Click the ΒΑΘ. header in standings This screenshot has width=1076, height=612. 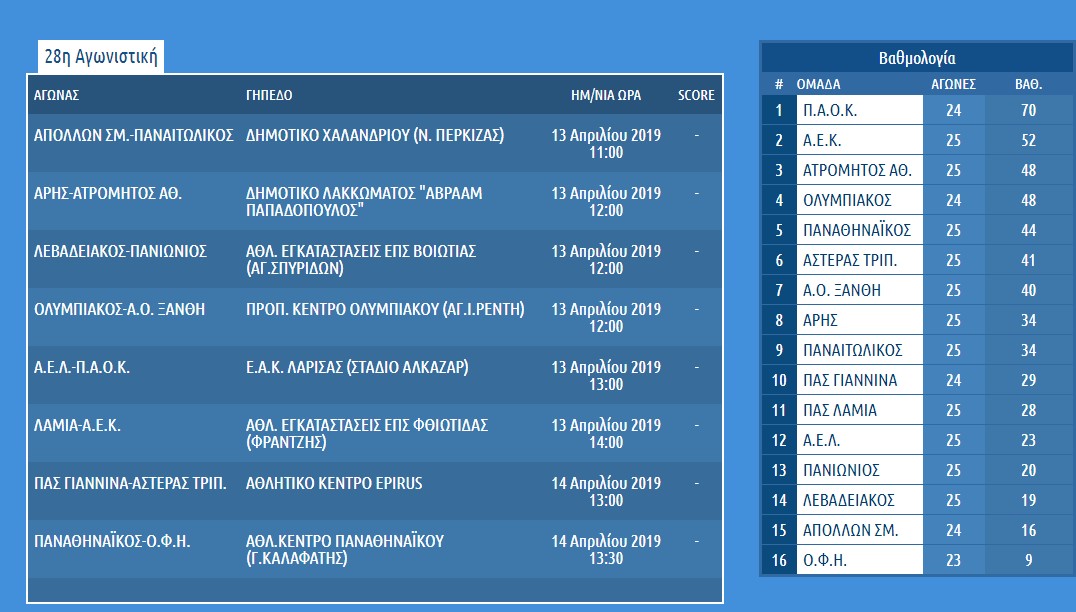click(x=1028, y=84)
